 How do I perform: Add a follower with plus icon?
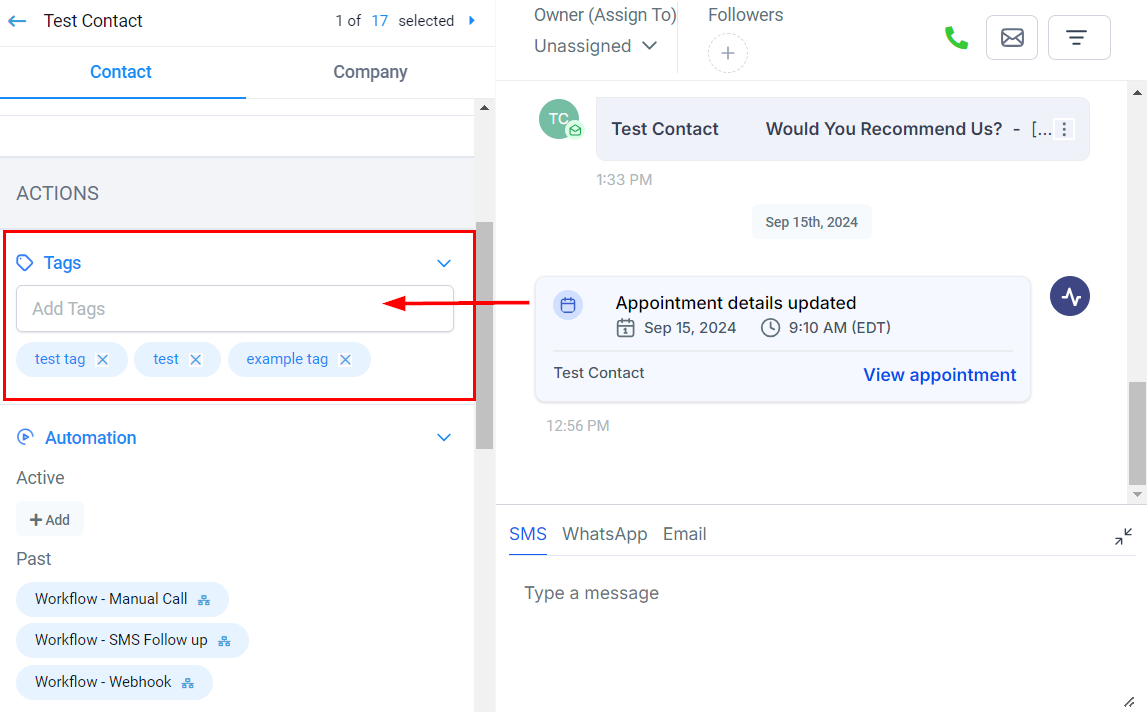(727, 53)
